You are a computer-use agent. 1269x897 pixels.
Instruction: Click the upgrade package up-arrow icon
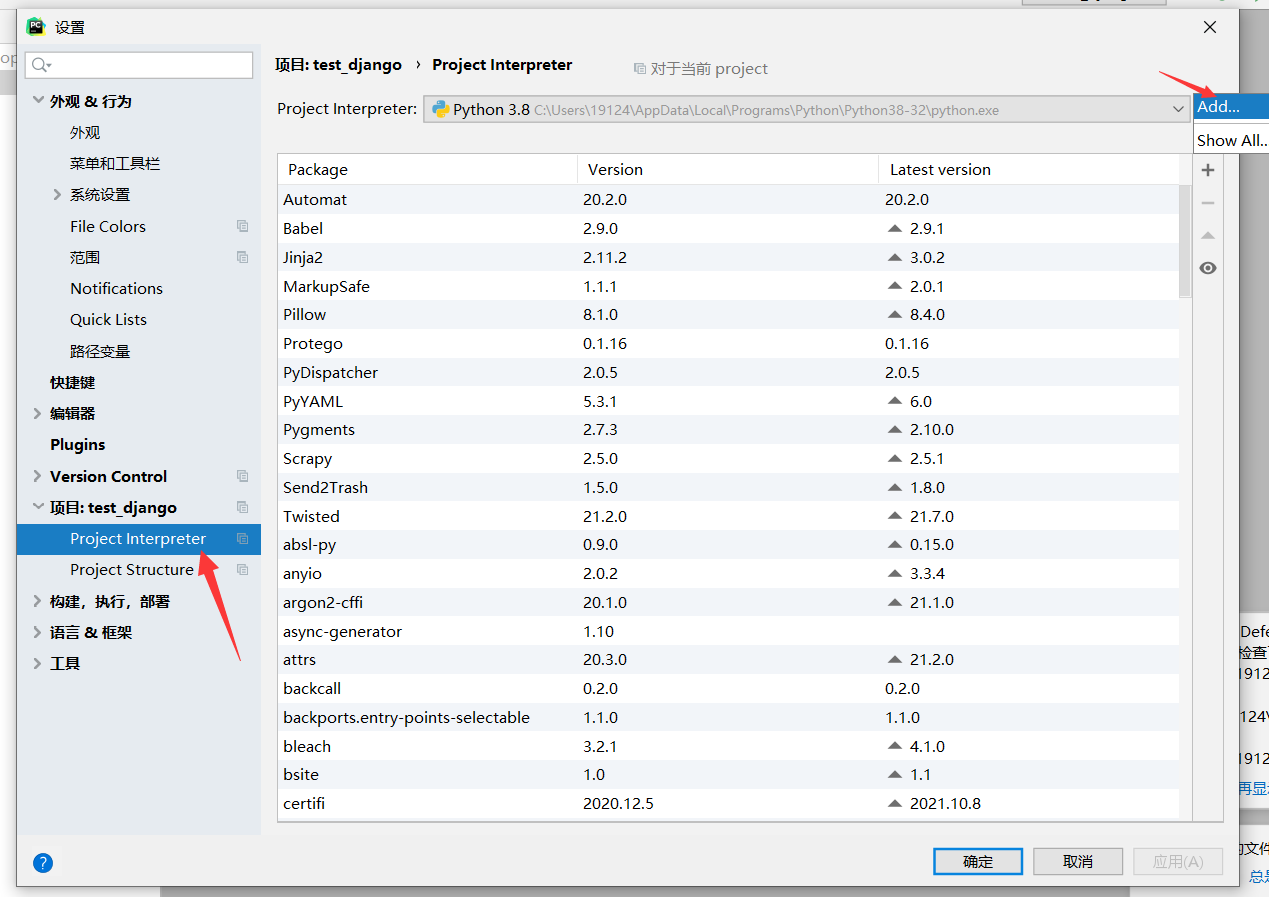[x=1208, y=236]
